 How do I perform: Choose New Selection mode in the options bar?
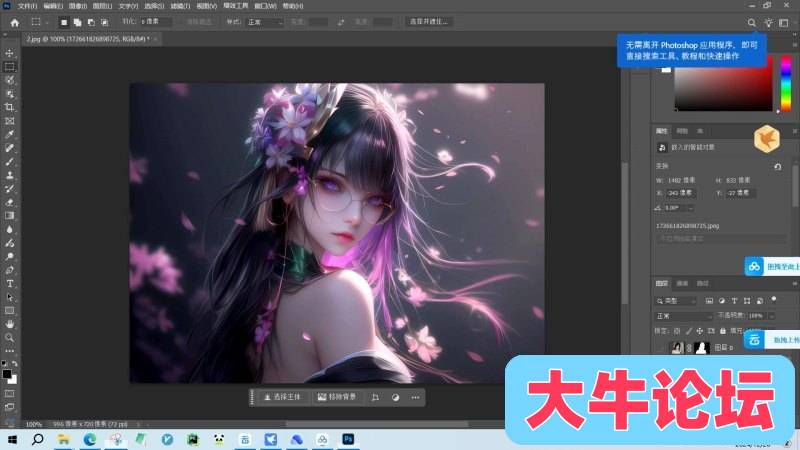[x=64, y=22]
